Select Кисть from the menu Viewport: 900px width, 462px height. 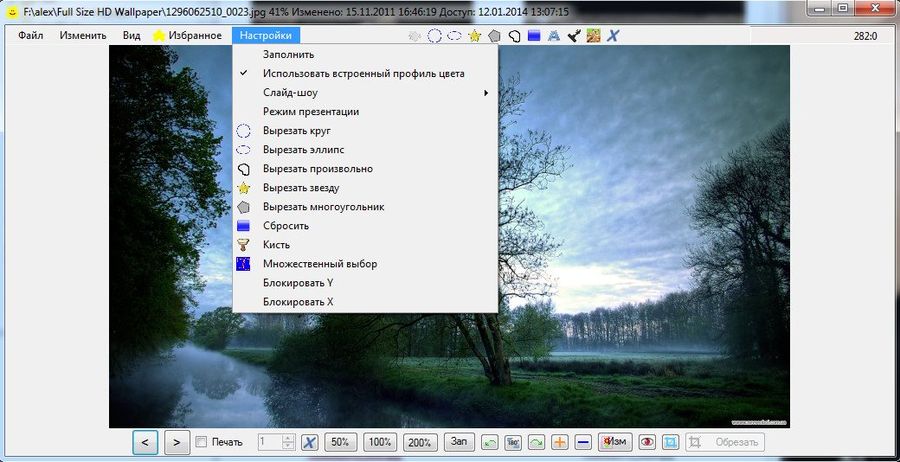[x=364, y=244]
